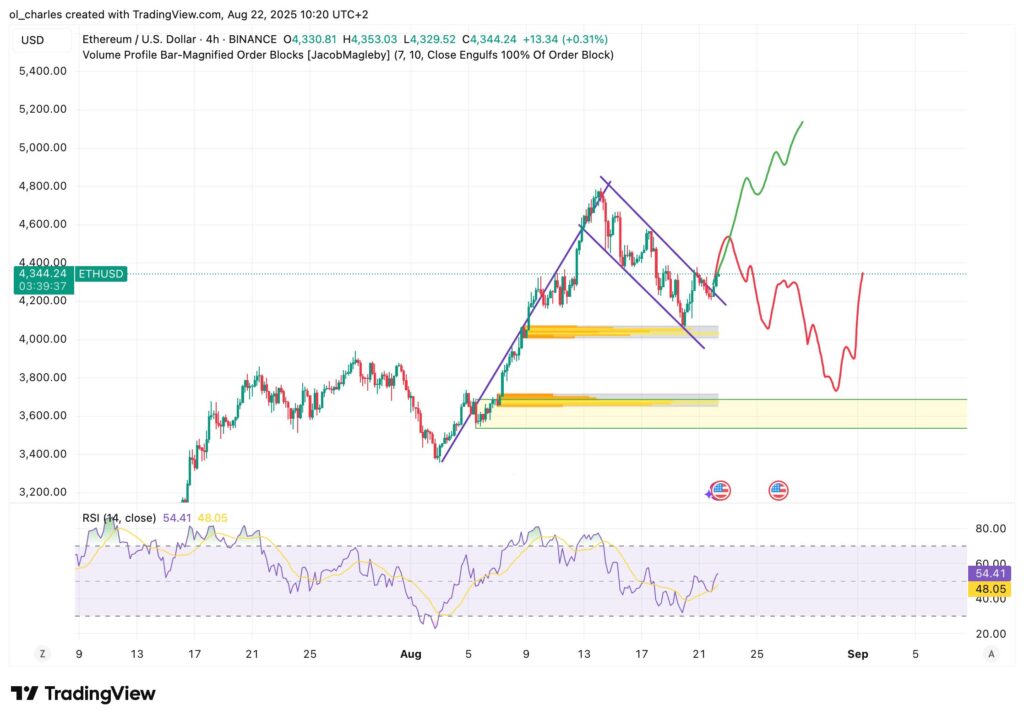Viewport: 1024px width, 721px height.
Task: Click the 4,344.24 price label on the price scale
Action: point(42,273)
